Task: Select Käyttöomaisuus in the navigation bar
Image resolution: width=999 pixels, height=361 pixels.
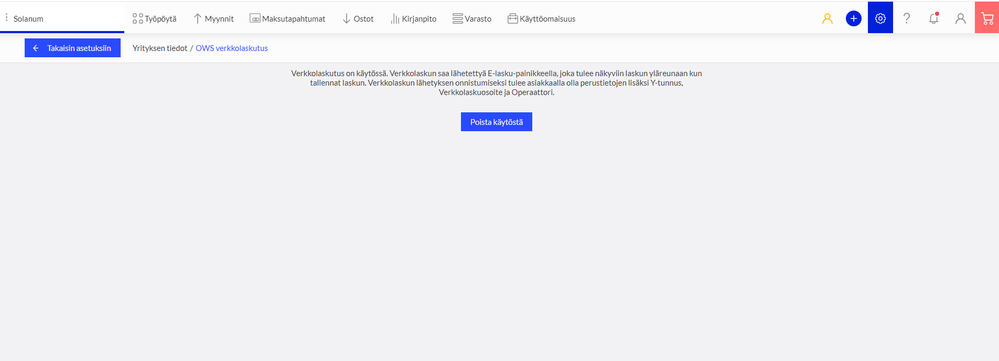Action: pyautogui.click(x=542, y=18)
